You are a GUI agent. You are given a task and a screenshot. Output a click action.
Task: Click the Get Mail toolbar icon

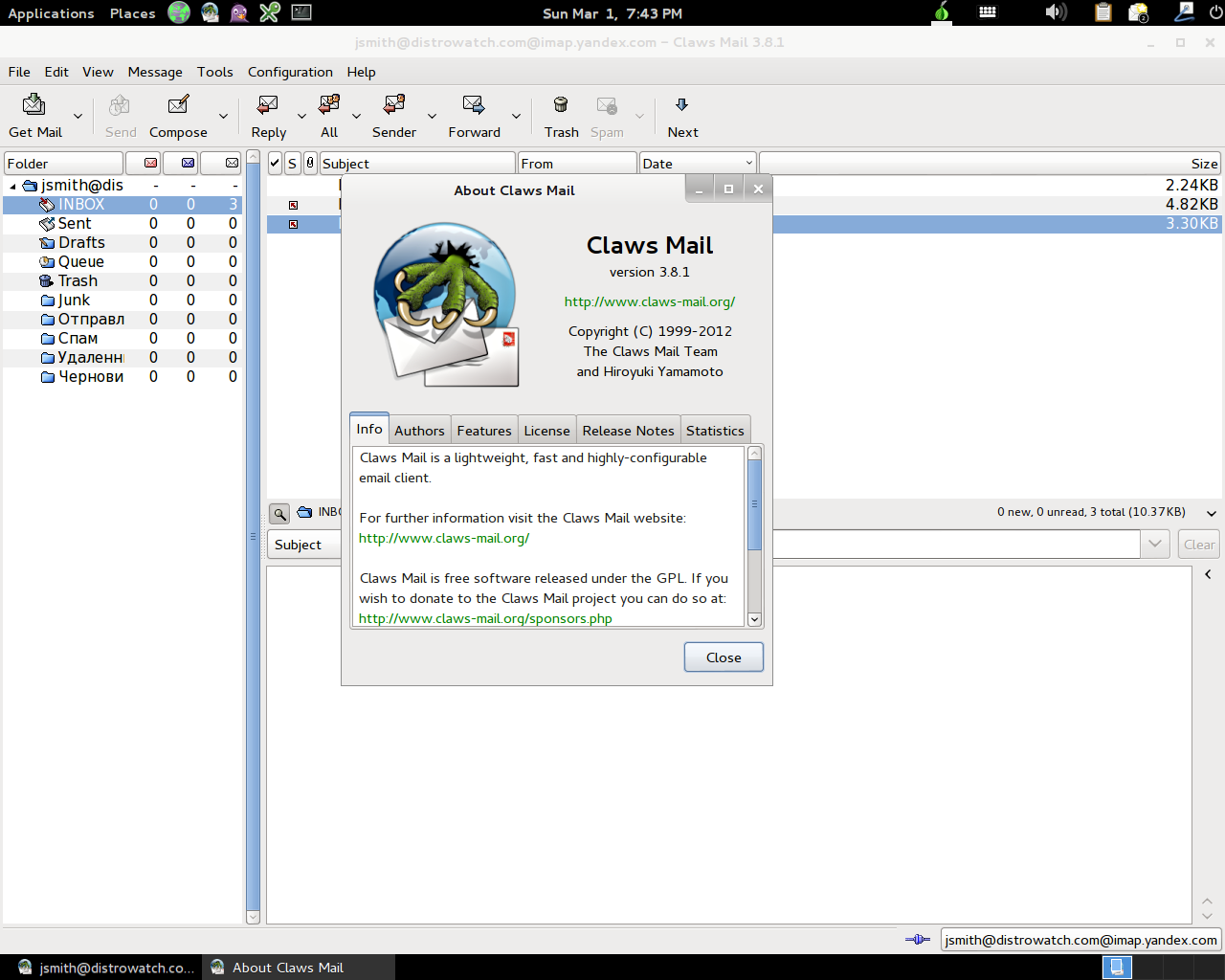(x=34, y=103)
